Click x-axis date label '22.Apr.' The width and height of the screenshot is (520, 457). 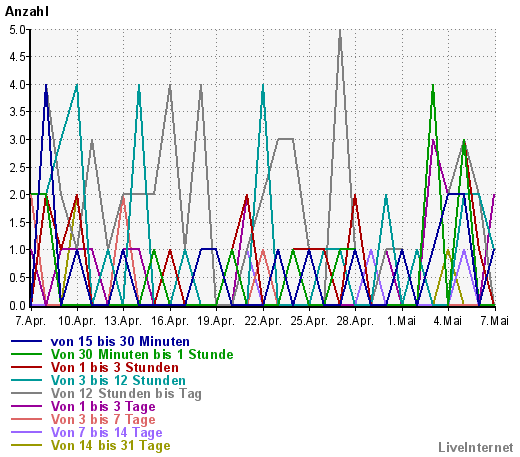tap(263, 321)
